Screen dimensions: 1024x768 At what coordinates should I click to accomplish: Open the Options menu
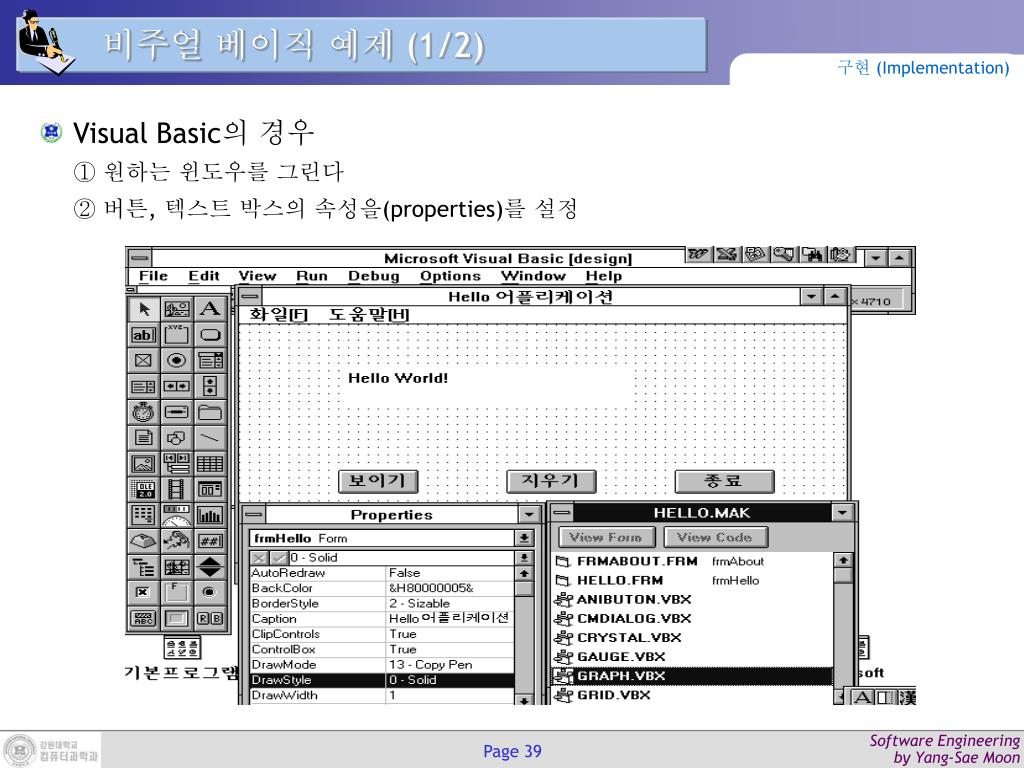click(x=450, y=276)
